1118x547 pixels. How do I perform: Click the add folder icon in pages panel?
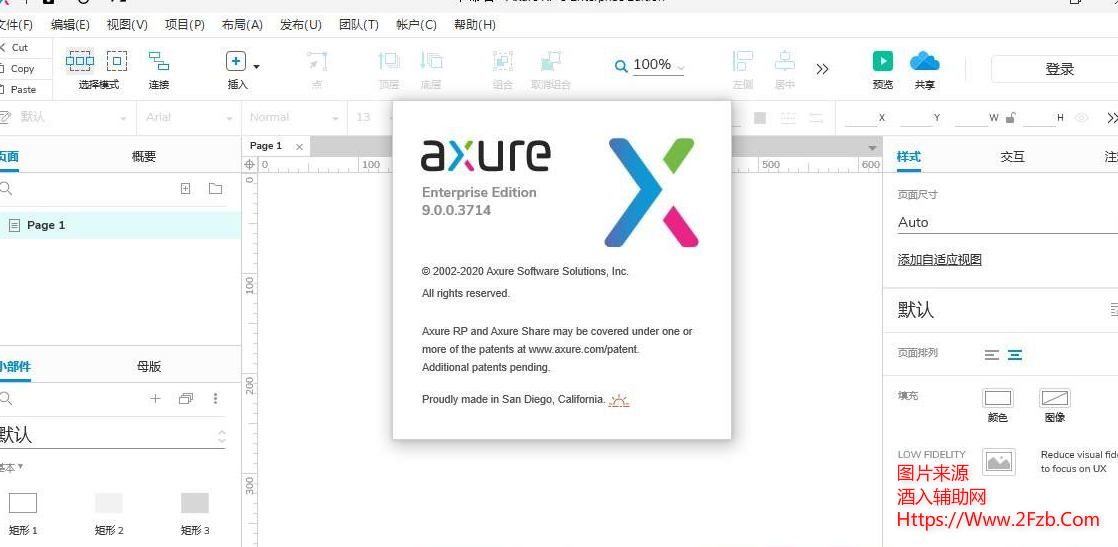tap(215, 189)
